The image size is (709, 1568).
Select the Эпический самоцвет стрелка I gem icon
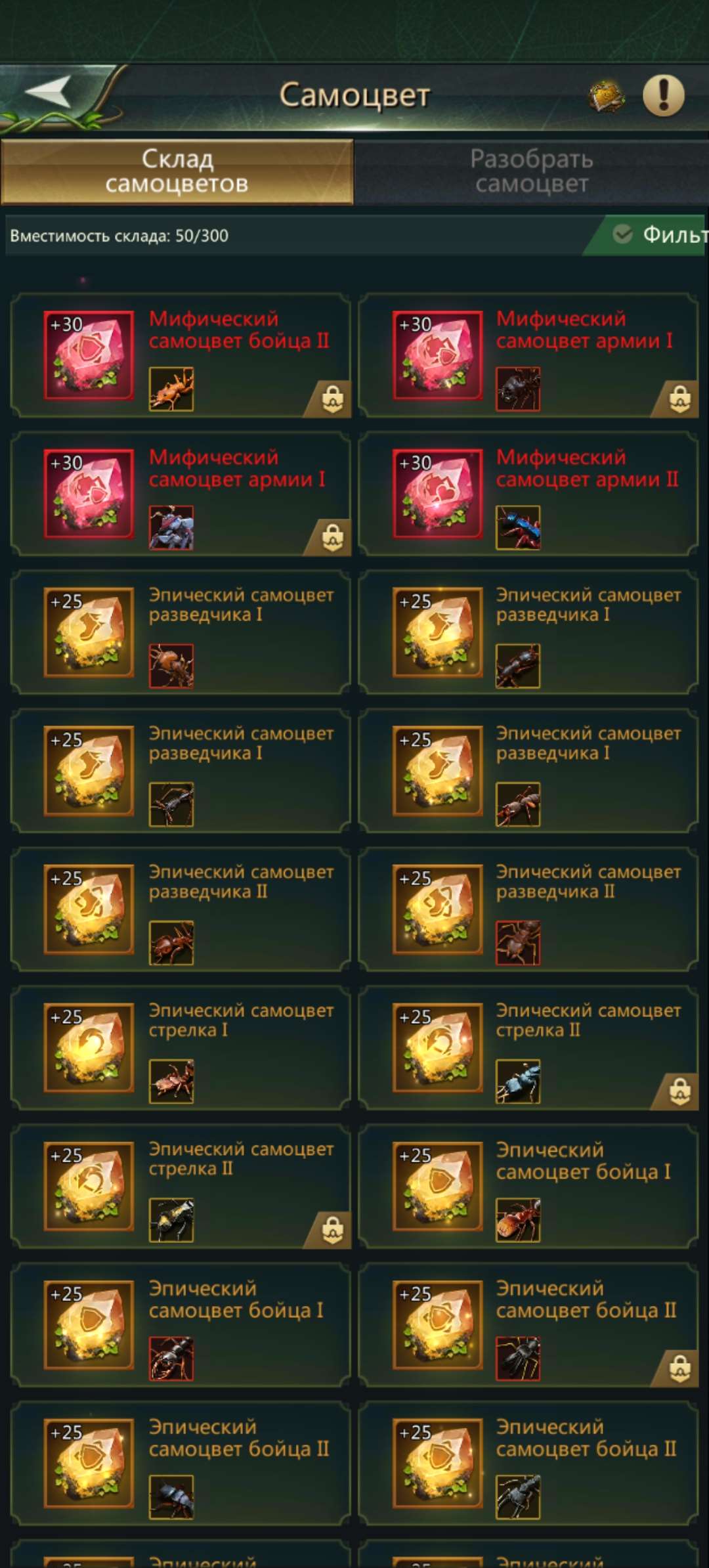(x=89, y=1048)
